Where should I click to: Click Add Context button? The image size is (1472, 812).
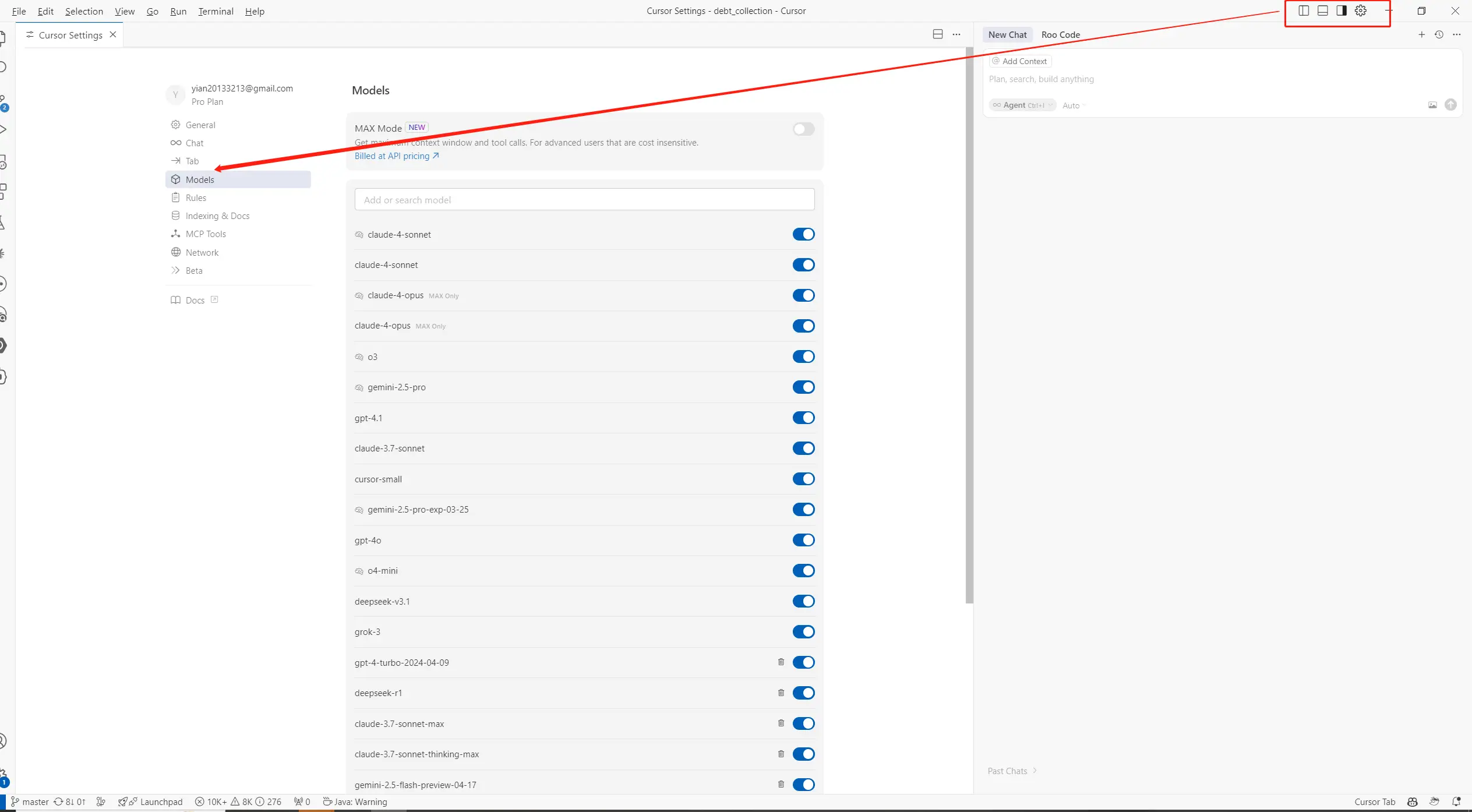(x=1021, y=61)
